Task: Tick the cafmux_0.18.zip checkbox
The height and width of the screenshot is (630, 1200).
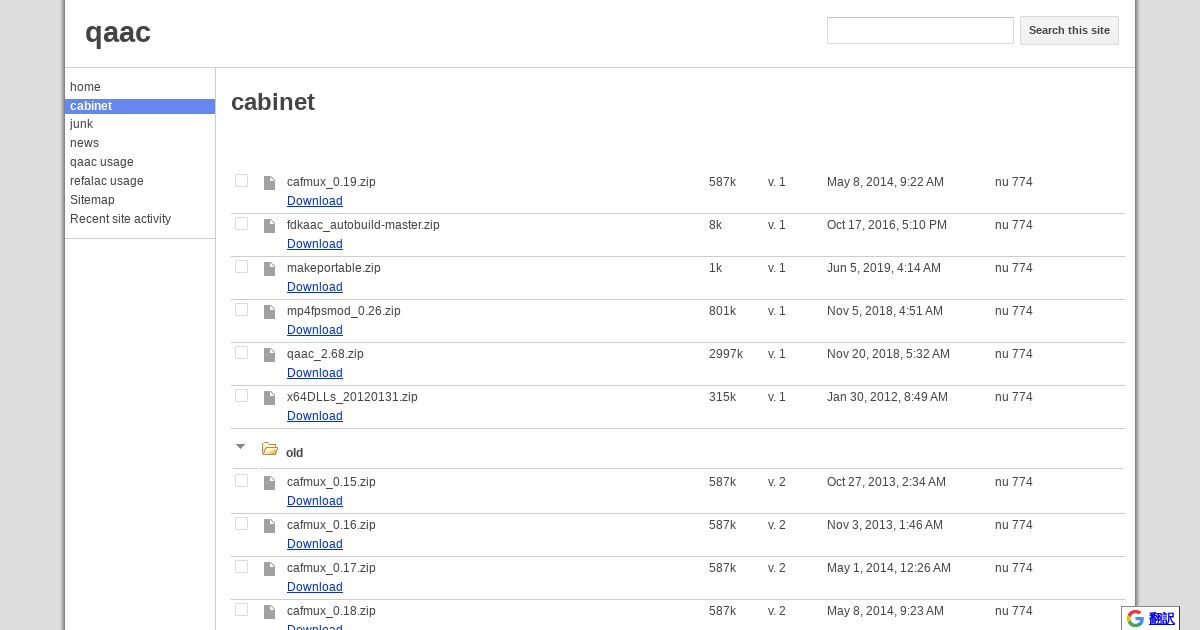Action: (x=241, y=610)
